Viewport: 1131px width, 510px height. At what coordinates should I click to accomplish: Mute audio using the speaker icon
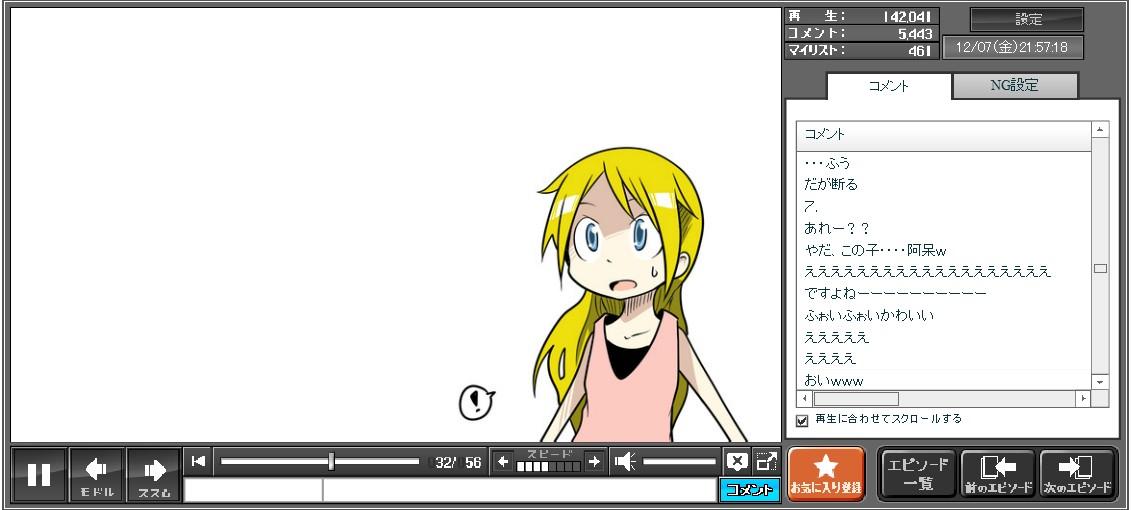[x=625, y=461]
